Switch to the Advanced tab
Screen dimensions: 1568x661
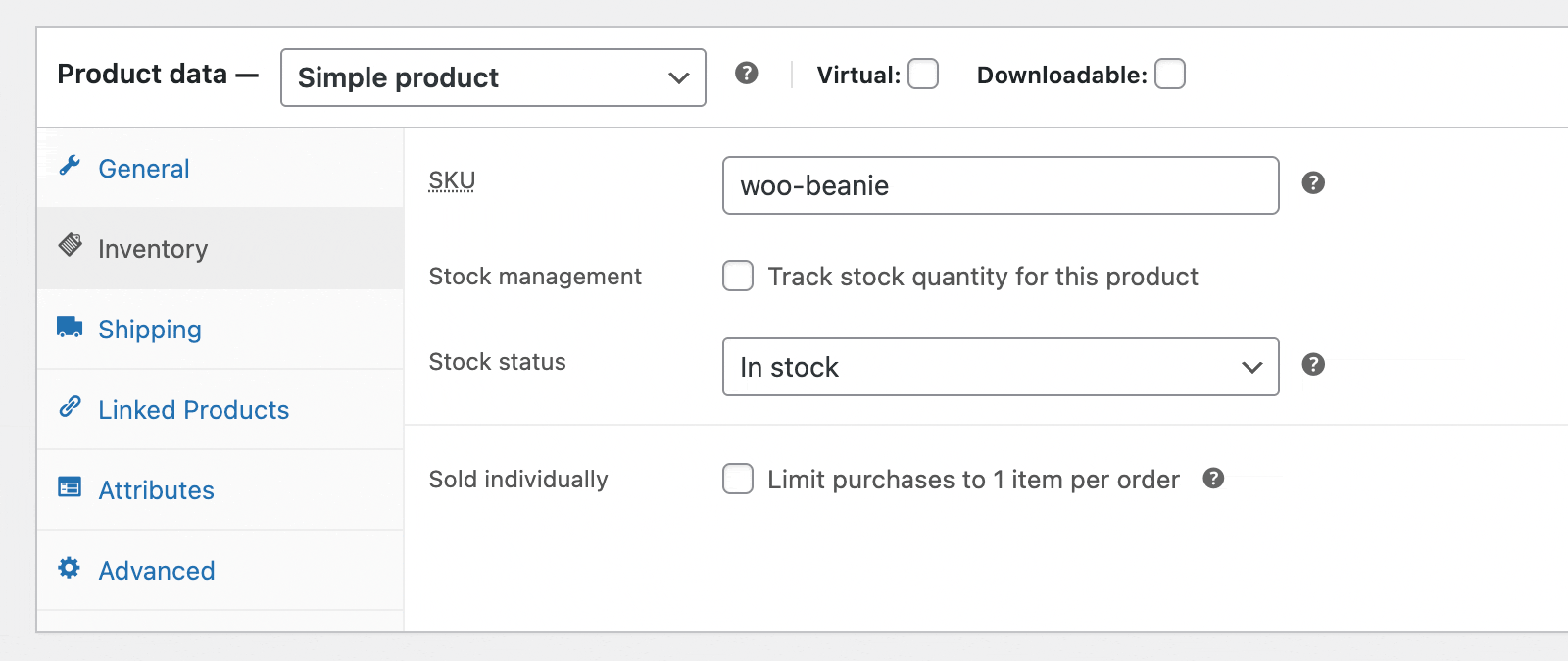[220, 570]
